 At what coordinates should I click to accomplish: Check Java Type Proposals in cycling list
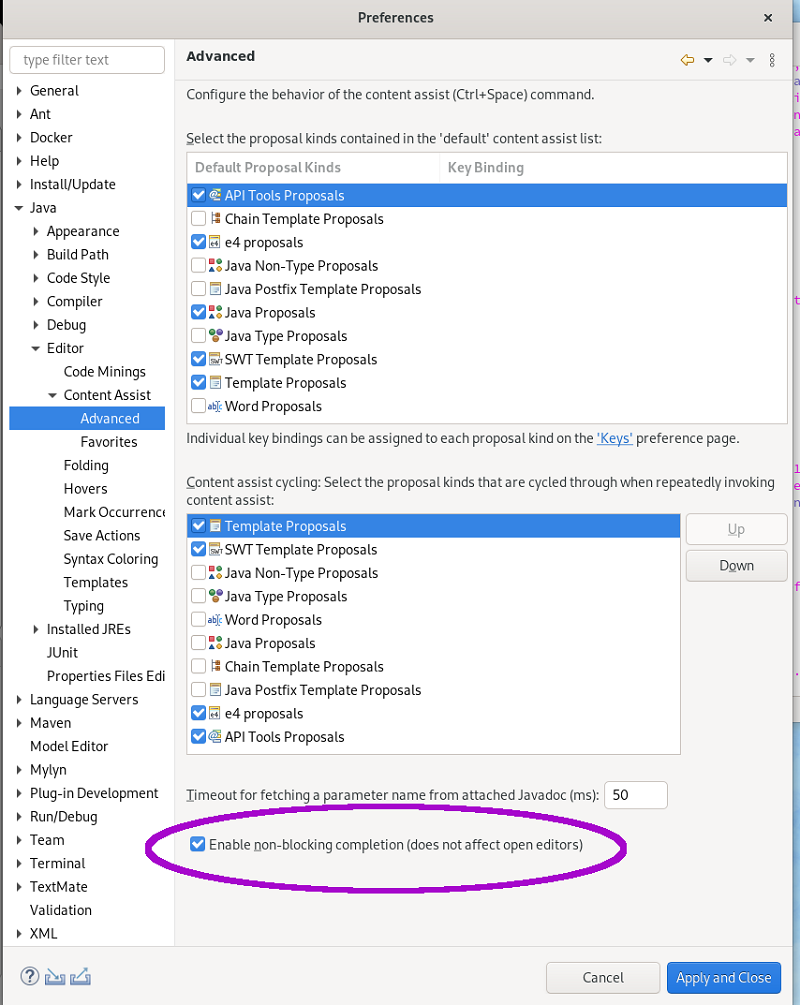(x=199, y=596)
